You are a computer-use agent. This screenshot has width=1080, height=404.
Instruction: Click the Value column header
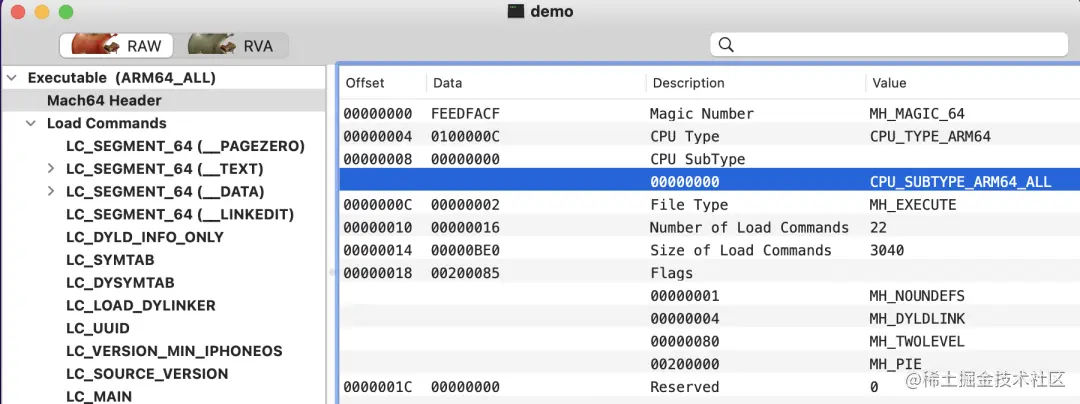click(x=889, y=83)
